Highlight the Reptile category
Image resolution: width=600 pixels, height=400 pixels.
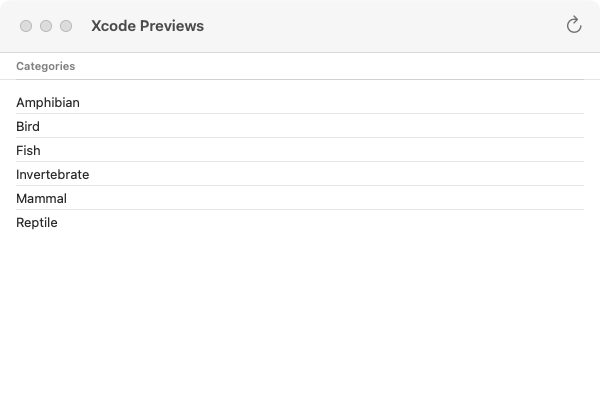coord(37,222)
